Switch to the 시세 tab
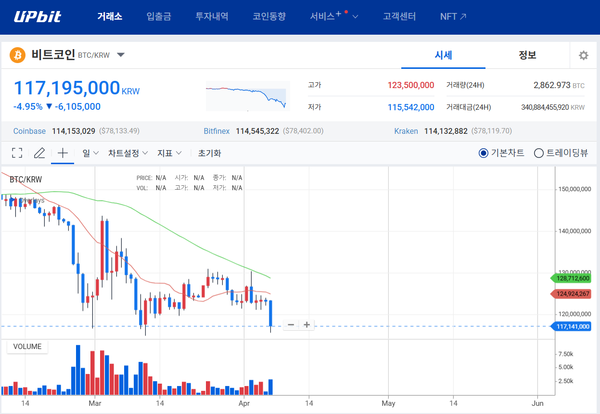The width and height of the screenshot is (600, 414). [x=443, y=55]
